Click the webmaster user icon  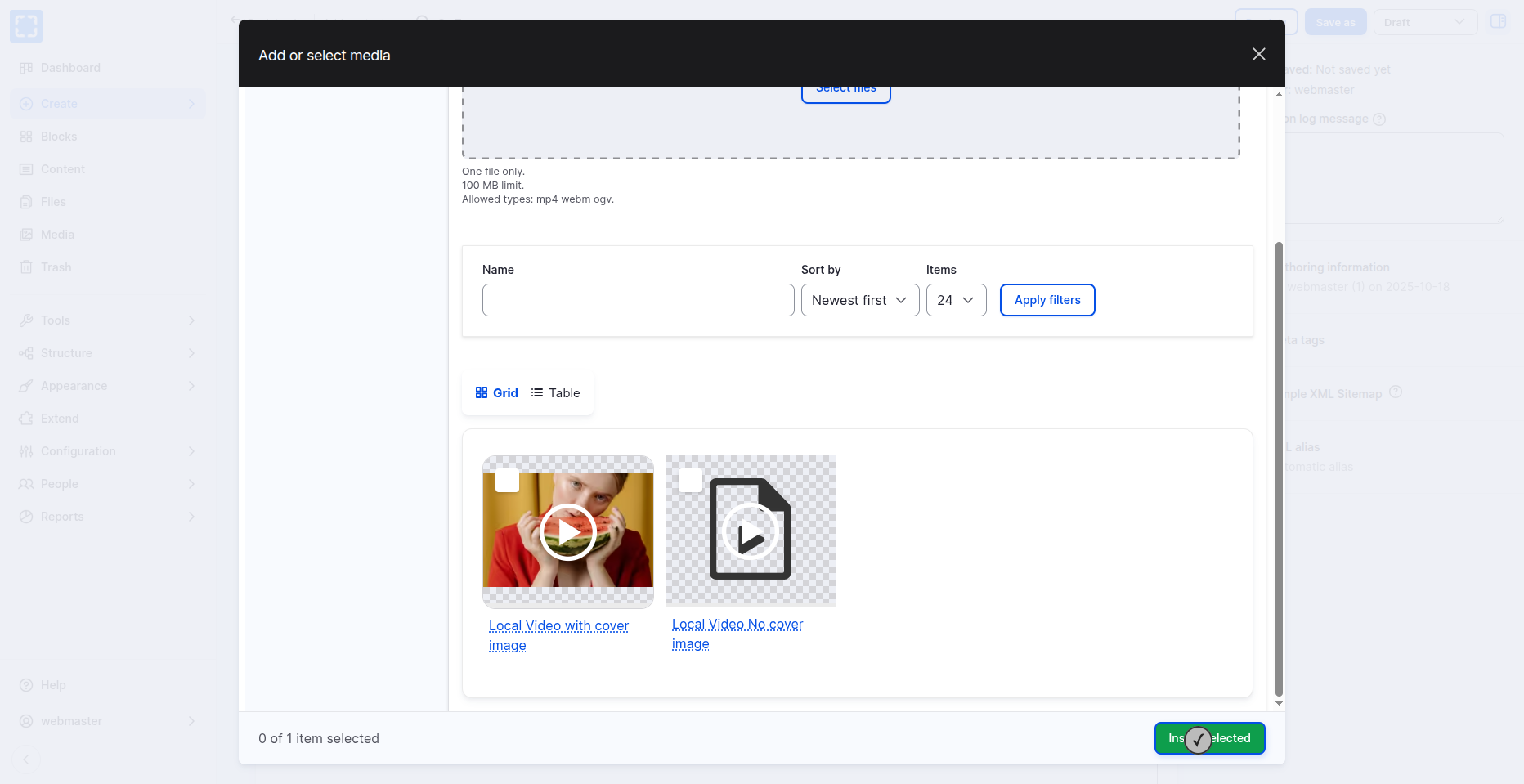click(26, 721)
